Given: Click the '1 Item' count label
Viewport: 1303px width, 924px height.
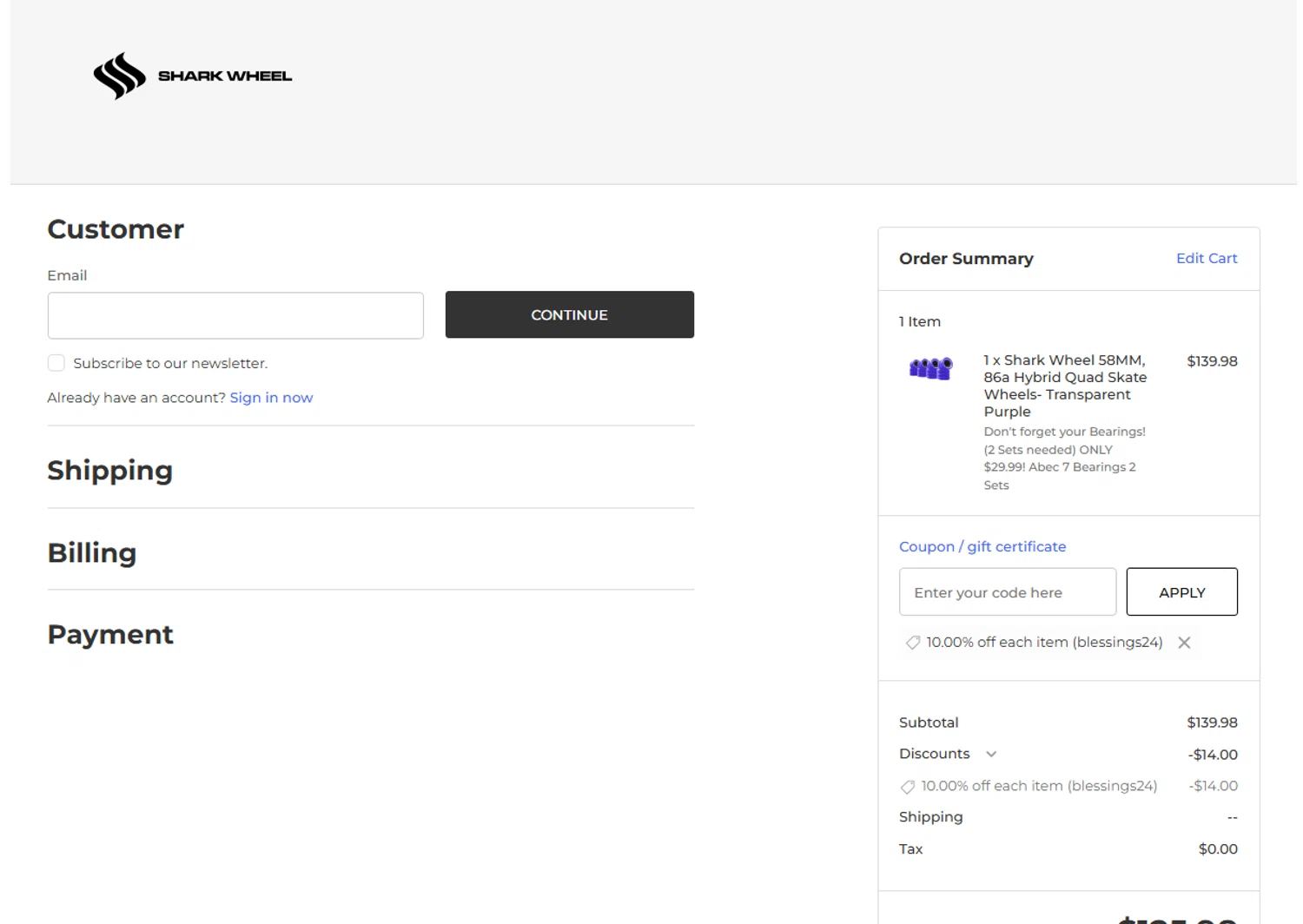Looking at the screenshot, I should tap(920, 321).
